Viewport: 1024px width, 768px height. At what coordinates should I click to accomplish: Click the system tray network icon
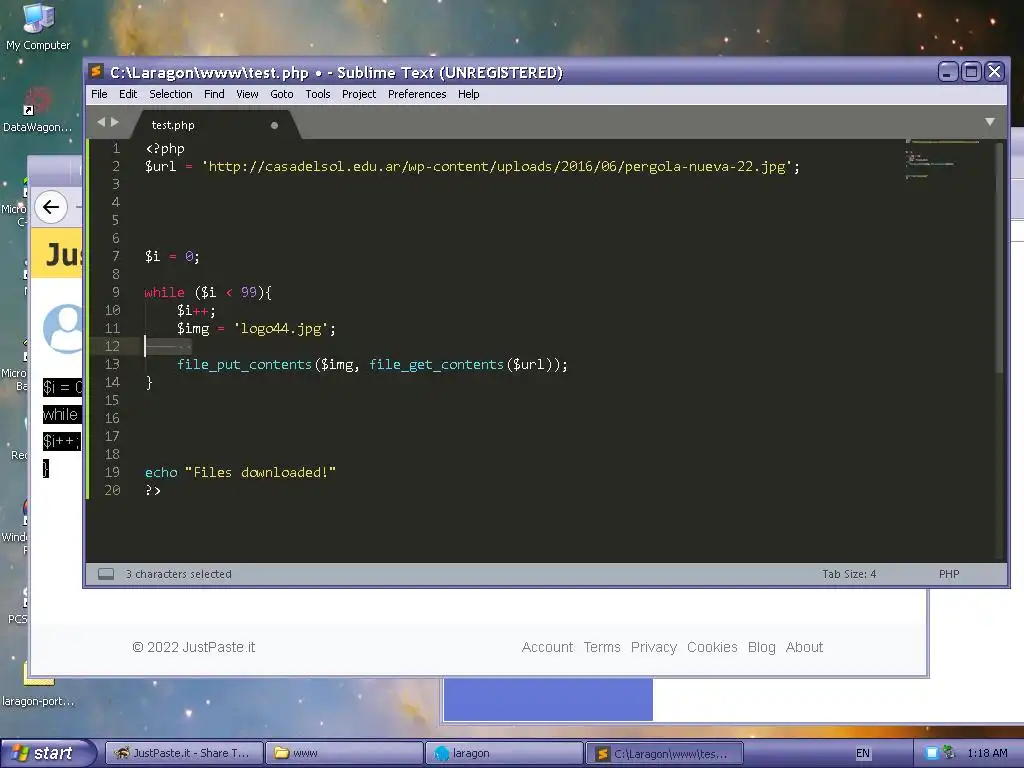click(x=948, y=752)
